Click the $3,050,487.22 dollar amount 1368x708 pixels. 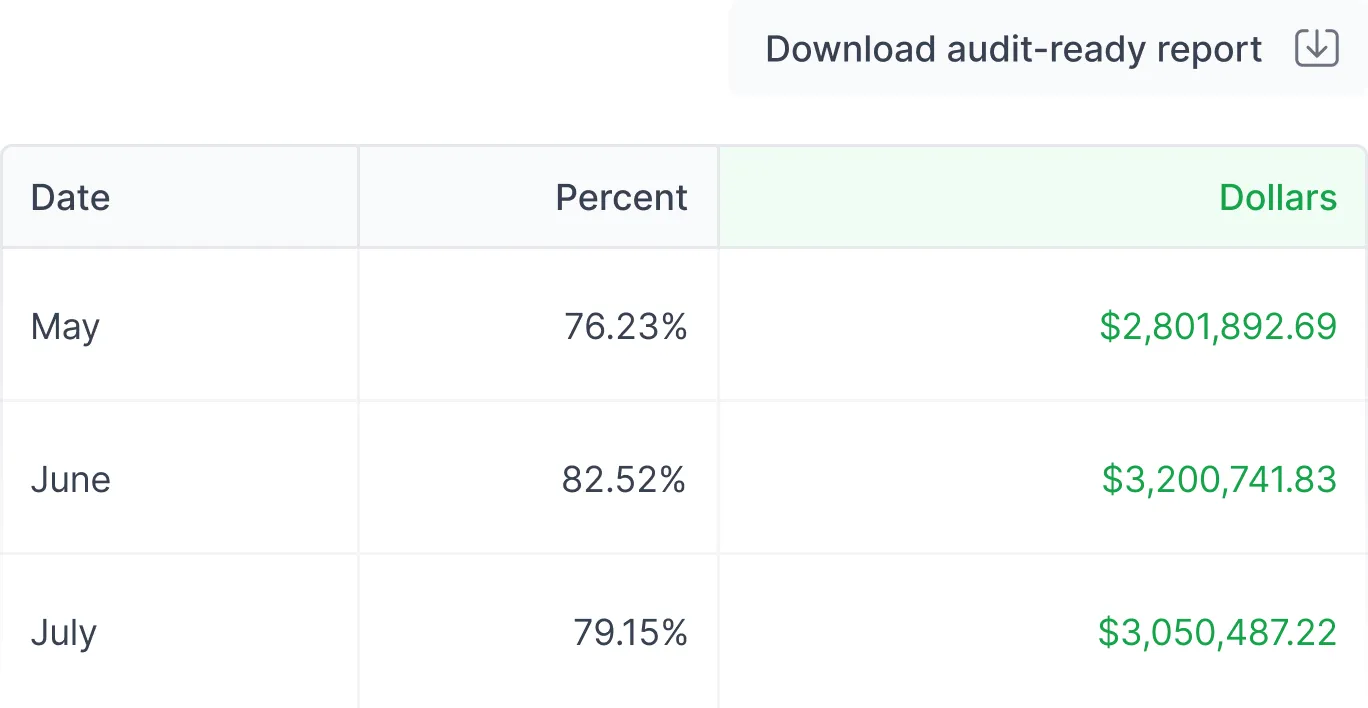(1217, 632)
